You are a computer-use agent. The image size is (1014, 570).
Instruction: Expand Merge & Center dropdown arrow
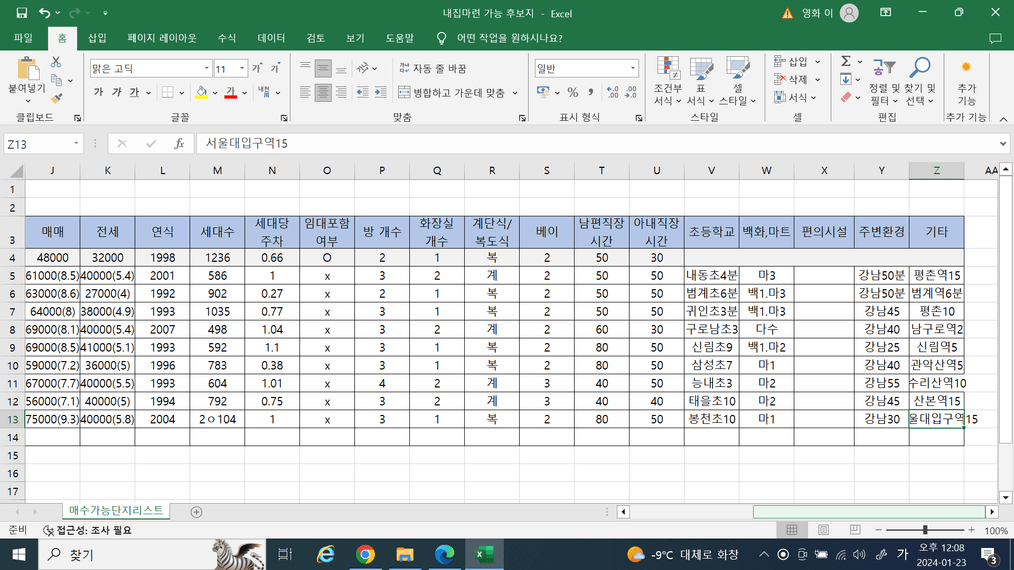click(515, 93)
